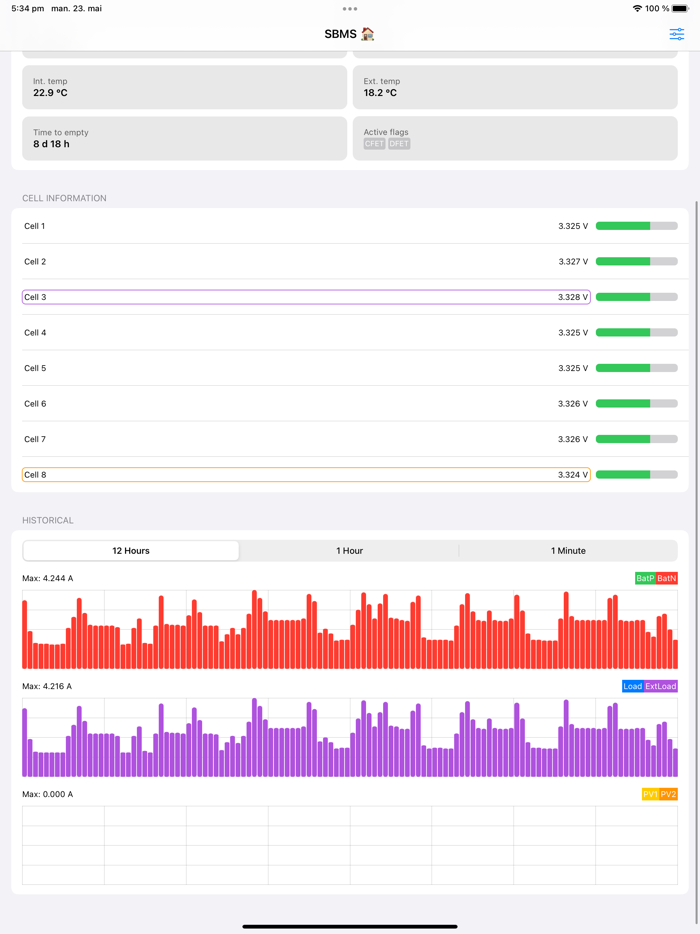Click the PV2 legend badge

pos(668,793)
